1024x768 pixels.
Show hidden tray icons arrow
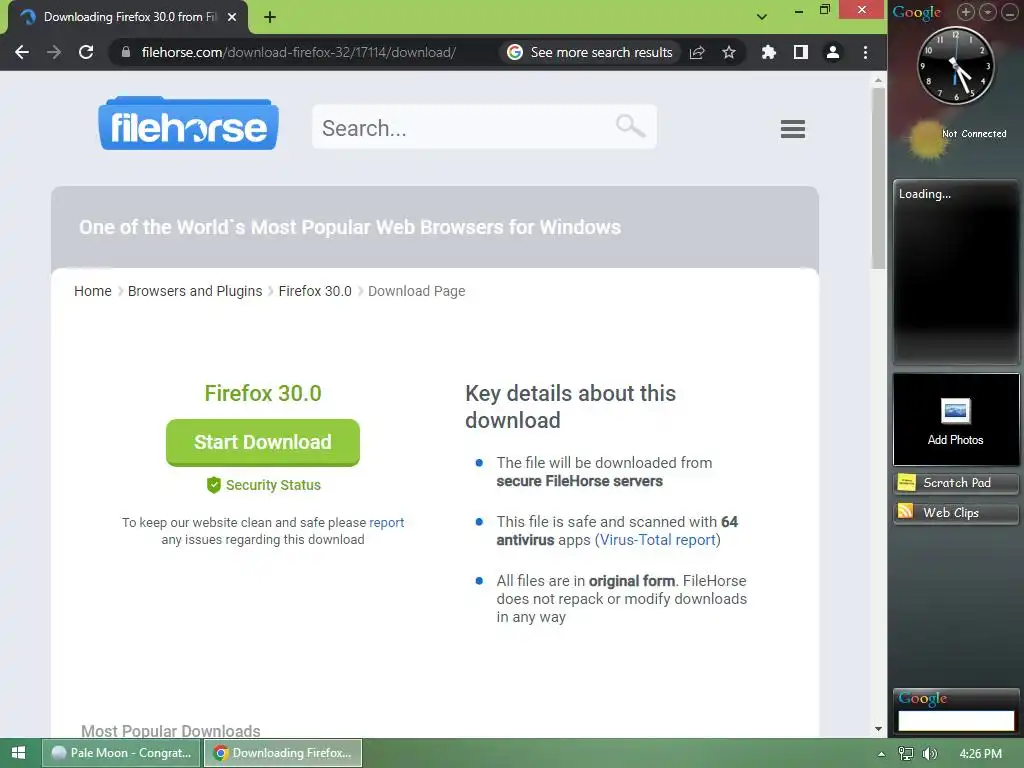[881, 754]
